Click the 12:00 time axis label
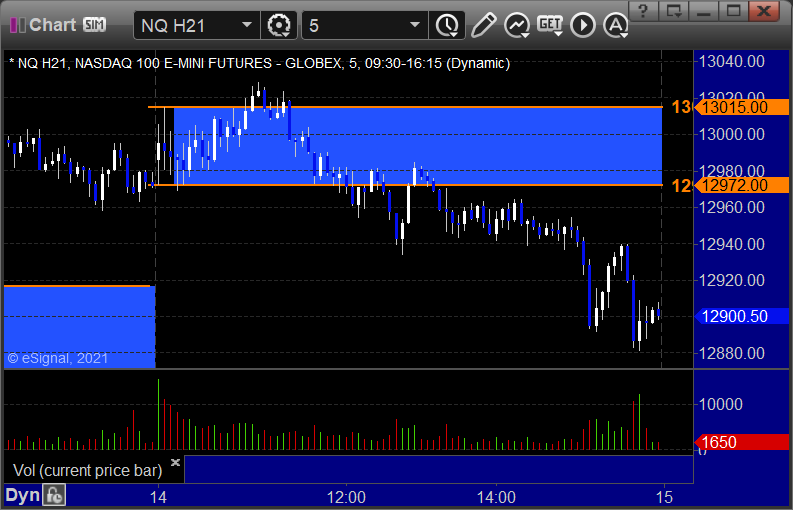Screen dimensions: 793x510 346,497
